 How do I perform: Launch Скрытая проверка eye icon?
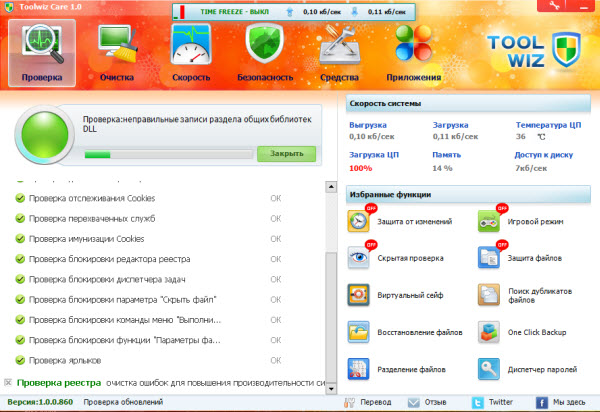(359, 257)
